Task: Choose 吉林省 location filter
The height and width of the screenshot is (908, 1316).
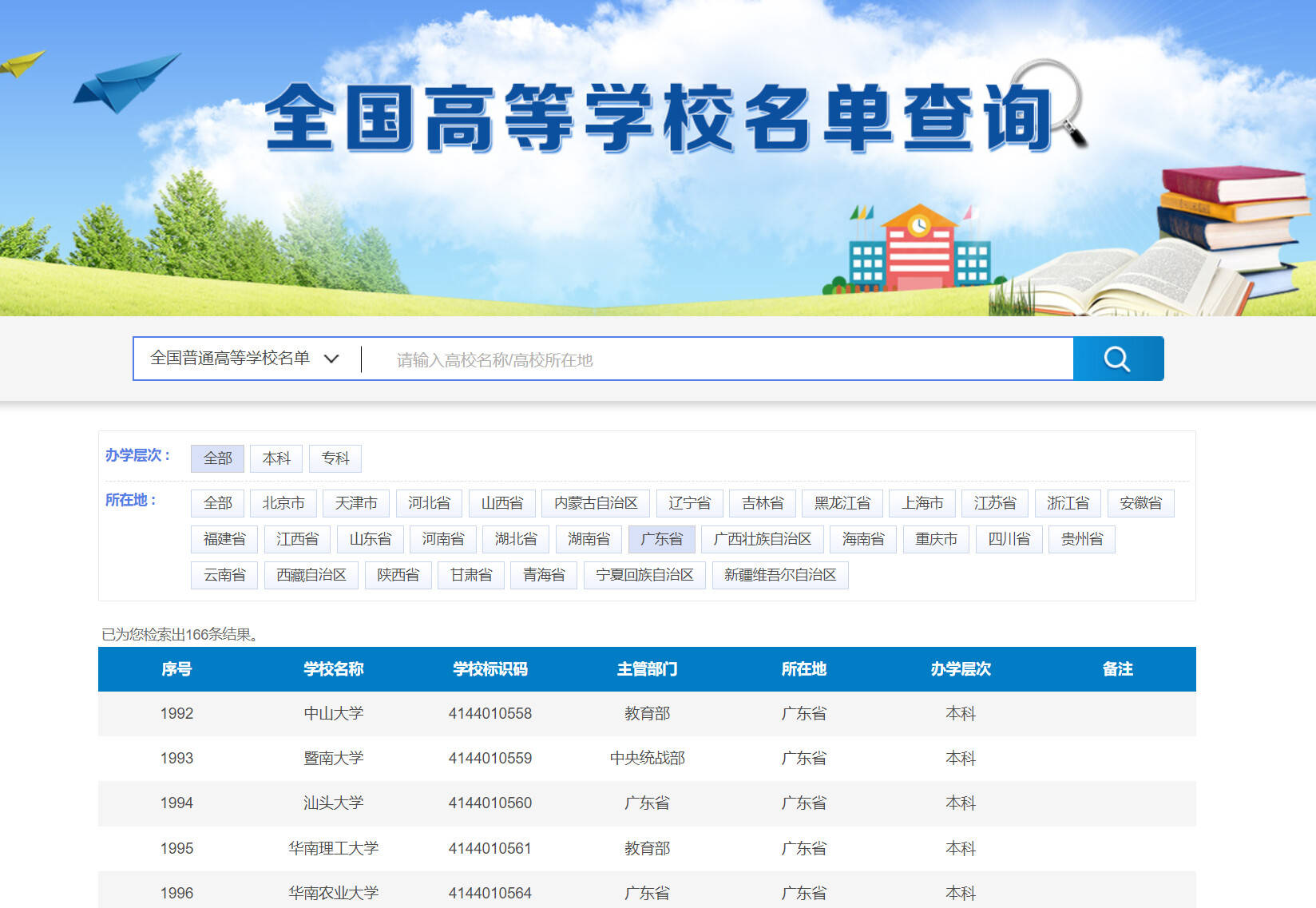Action: click(763, 503)
